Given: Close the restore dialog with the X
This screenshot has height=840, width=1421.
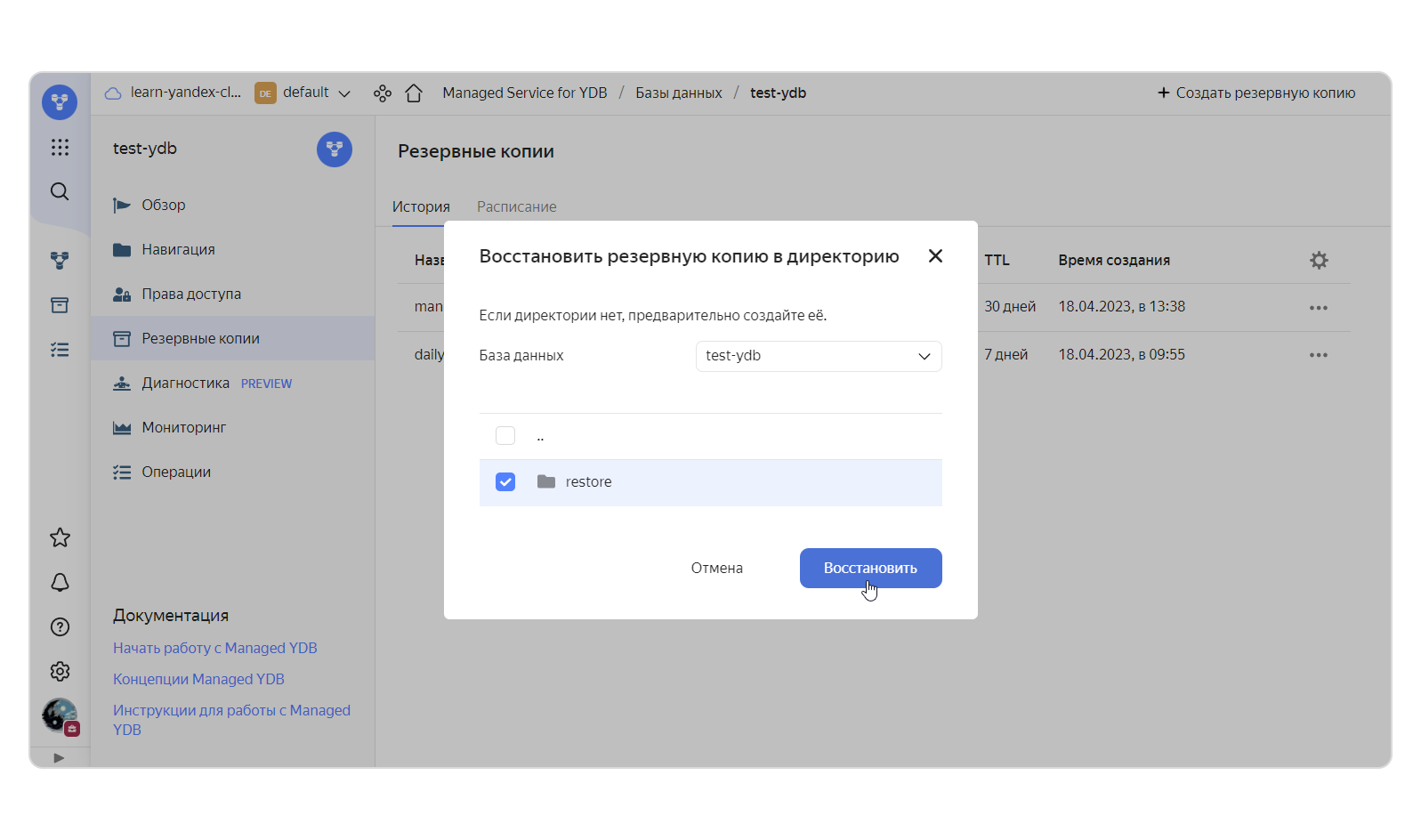Looking at the screenshot, I should coord(935,256).
